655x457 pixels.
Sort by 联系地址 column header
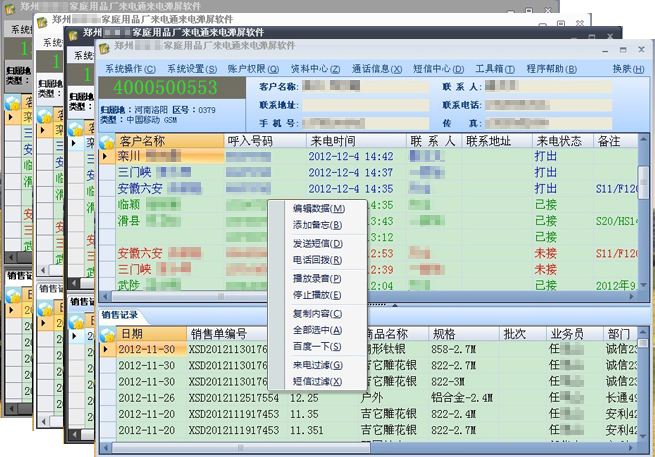pyautogui.click(x=497, y=141)
